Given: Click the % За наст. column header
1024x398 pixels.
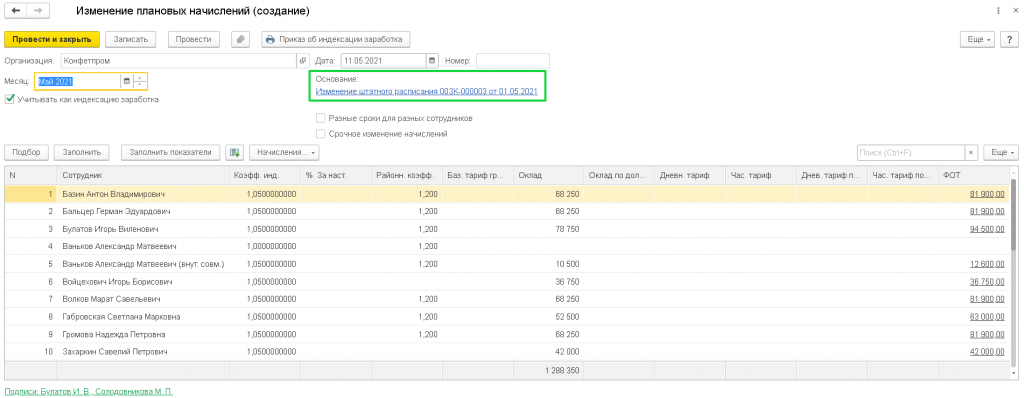Looking at the screenshot, I should [x=335, y=175].
